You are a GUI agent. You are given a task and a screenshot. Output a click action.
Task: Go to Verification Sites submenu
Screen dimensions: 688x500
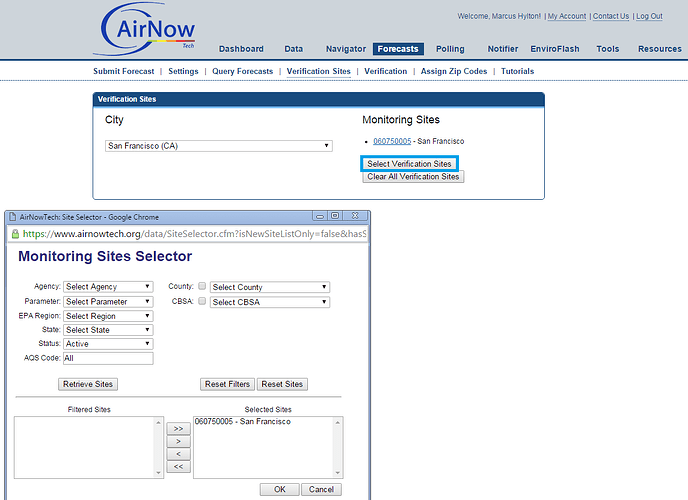[319, 71]
